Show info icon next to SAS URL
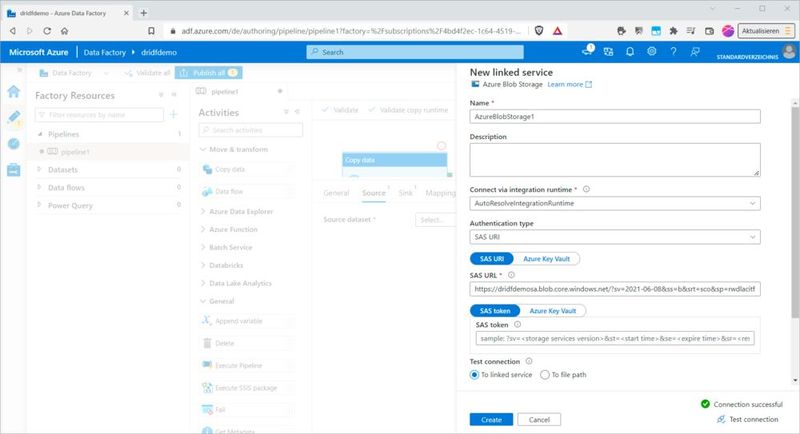This screenshot has width=800, height=434. point(511,275)
